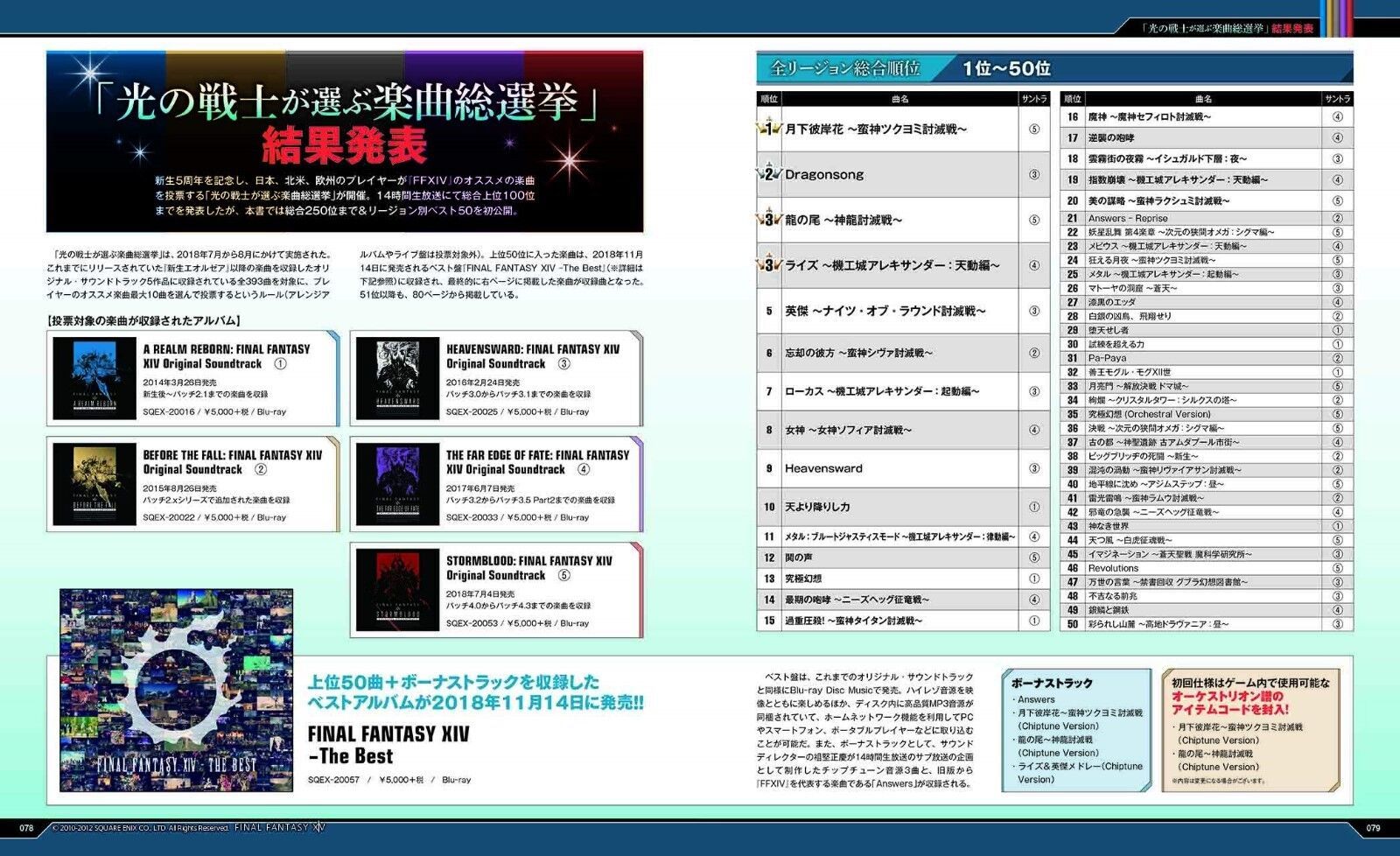1400x856 pixels.
Task: Select the 結果発表 red headline
Action: coord(344,145)
